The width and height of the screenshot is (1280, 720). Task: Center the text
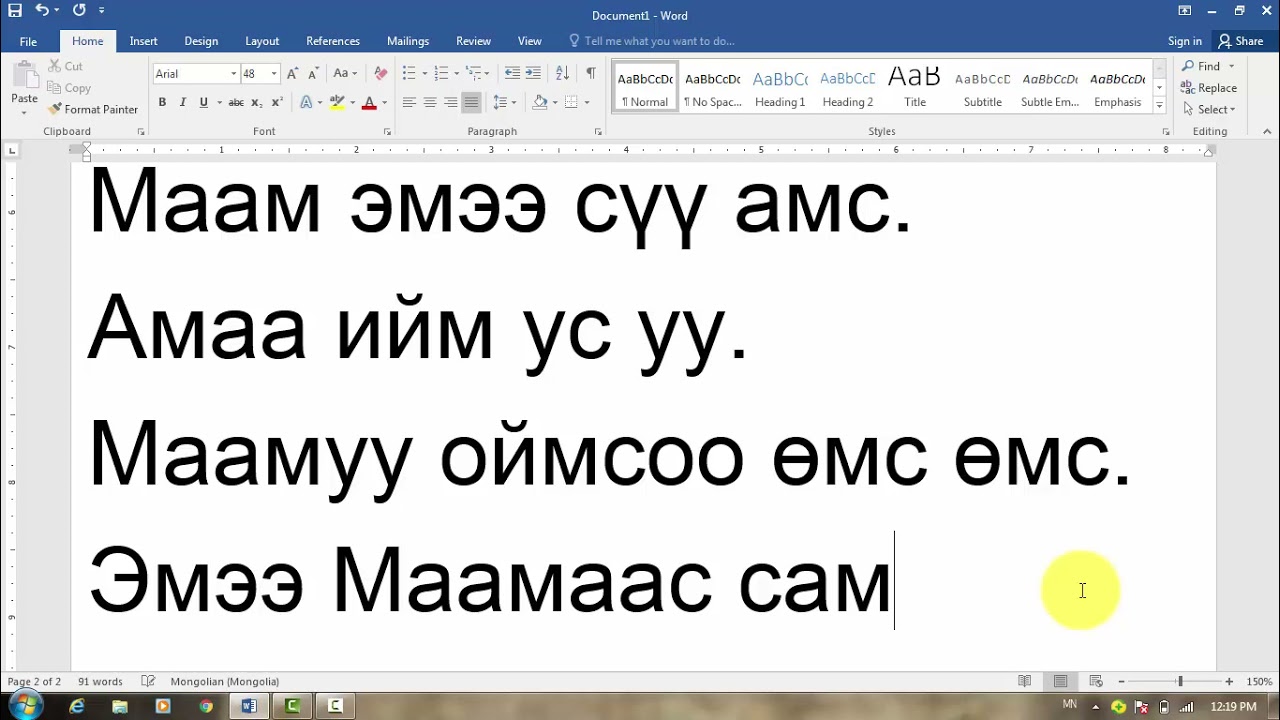point(430,102)
